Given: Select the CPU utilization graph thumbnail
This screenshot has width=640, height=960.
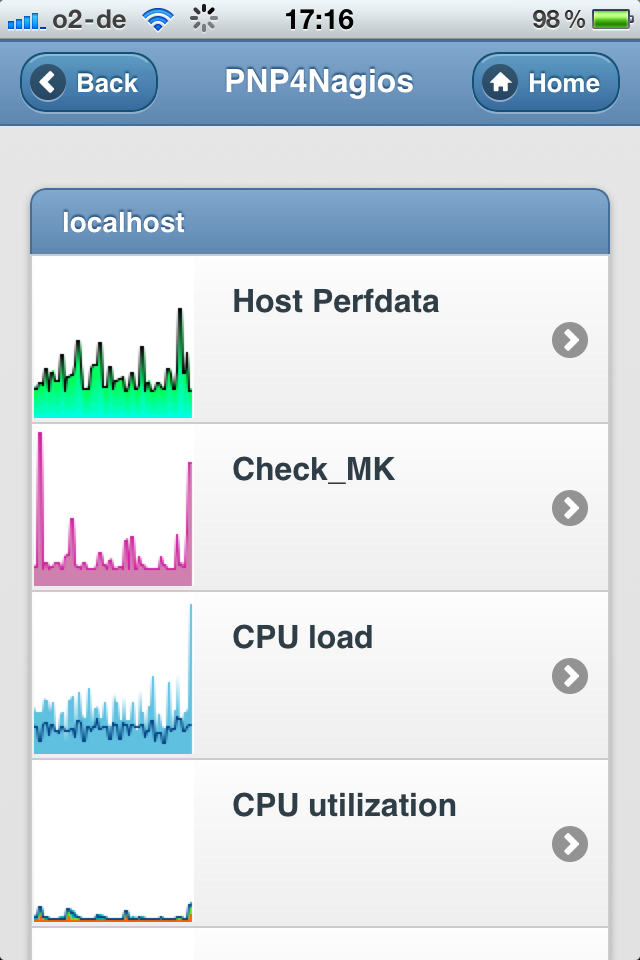Looking at the screenshot, I should [113, 843].
